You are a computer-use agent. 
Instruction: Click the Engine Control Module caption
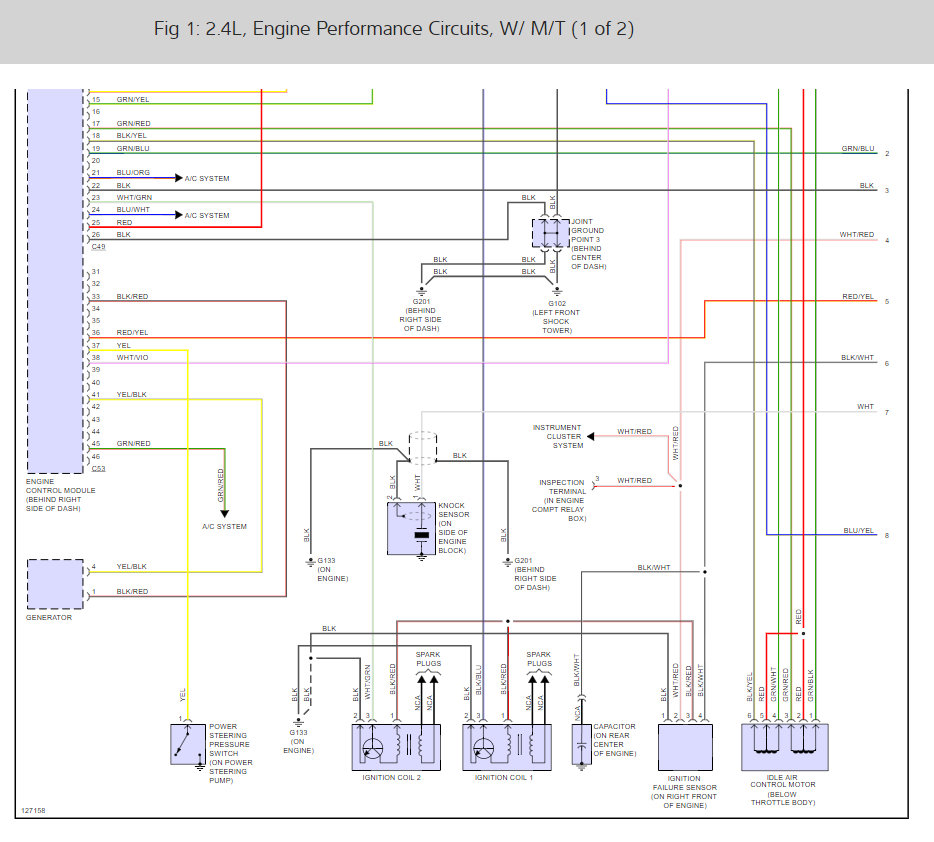[x=60, y=495]
